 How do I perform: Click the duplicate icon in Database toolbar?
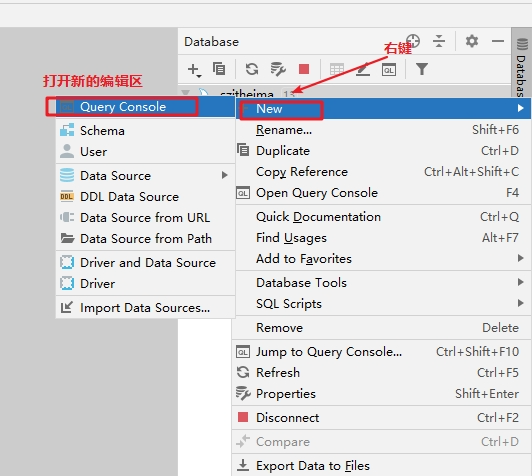[x=219, y=69]
